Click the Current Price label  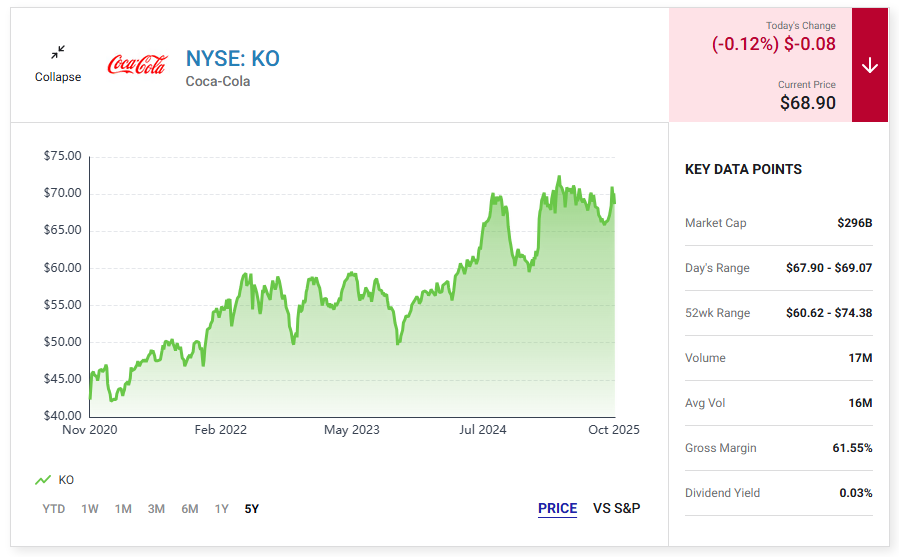click(x=807, y=85)
